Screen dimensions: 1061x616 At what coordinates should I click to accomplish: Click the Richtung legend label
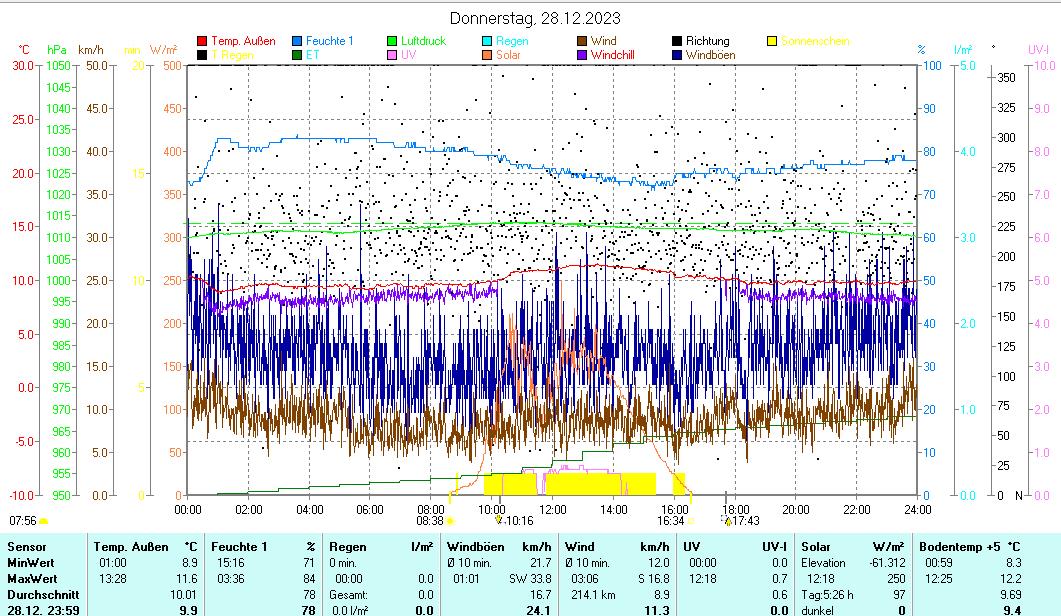click(707, 41)
